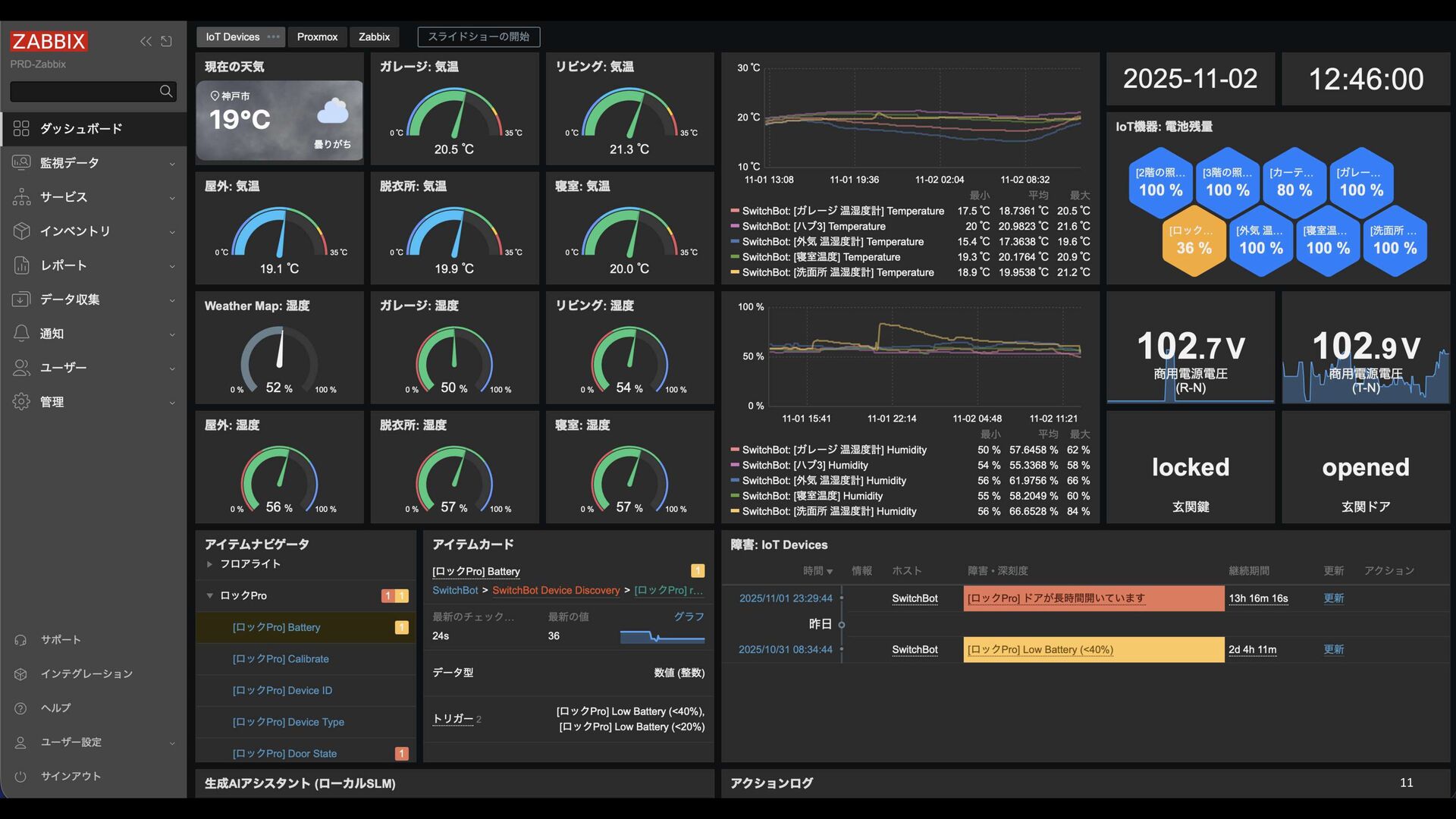Click the search magnifier icon

(166, 92)
